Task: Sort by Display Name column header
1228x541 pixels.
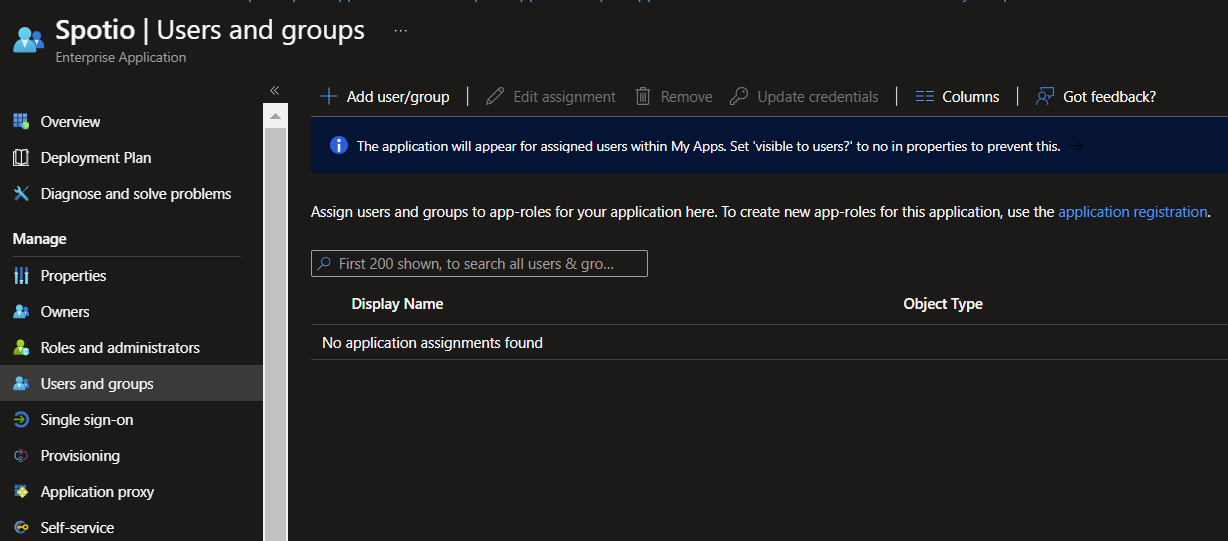Action: (x=397, y=304)
